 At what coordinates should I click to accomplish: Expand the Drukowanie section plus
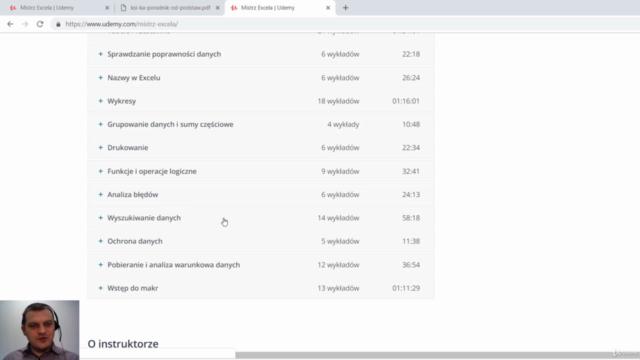100,147
